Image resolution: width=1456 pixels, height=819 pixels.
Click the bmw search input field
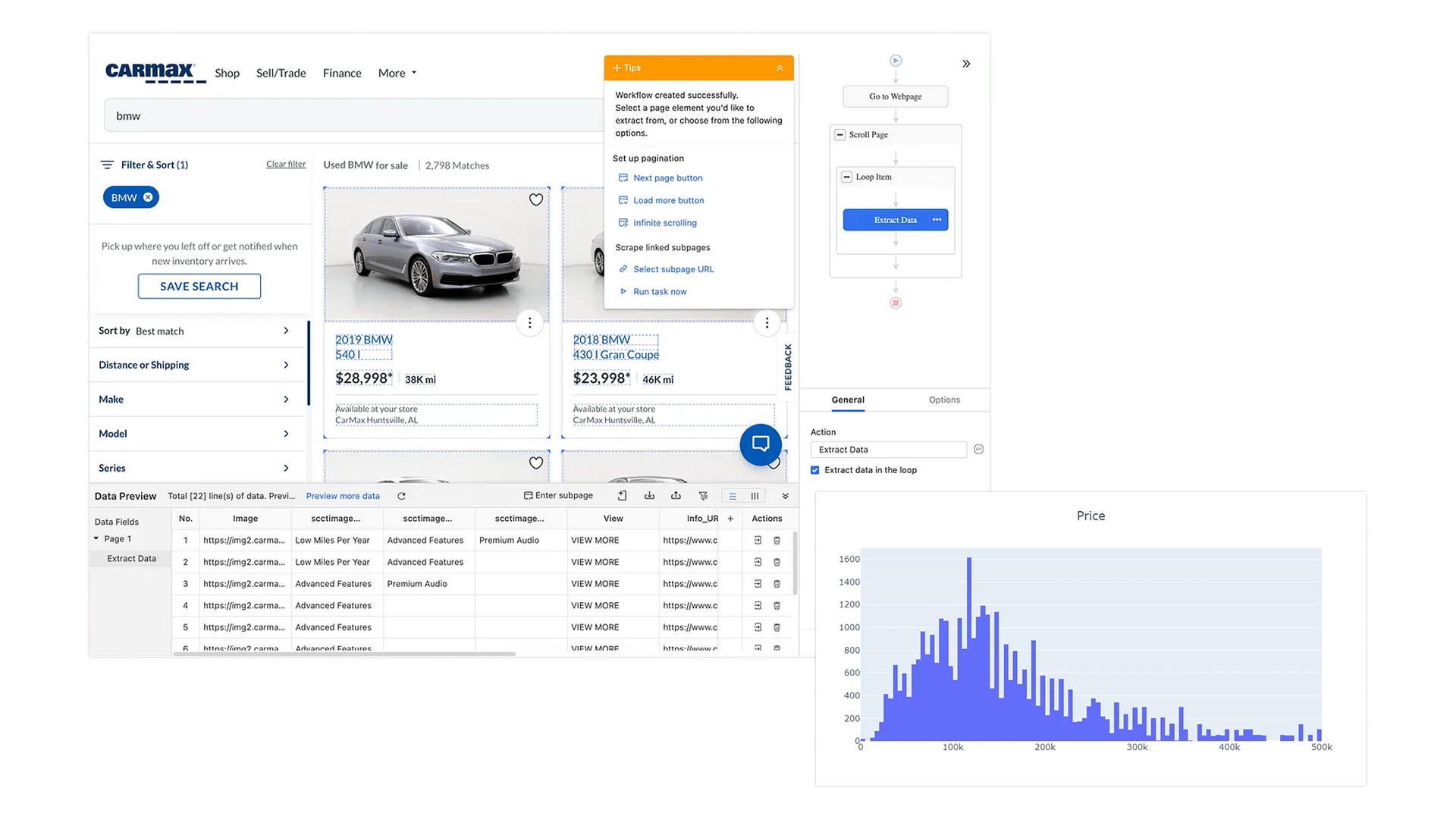(x=353, y=116)
